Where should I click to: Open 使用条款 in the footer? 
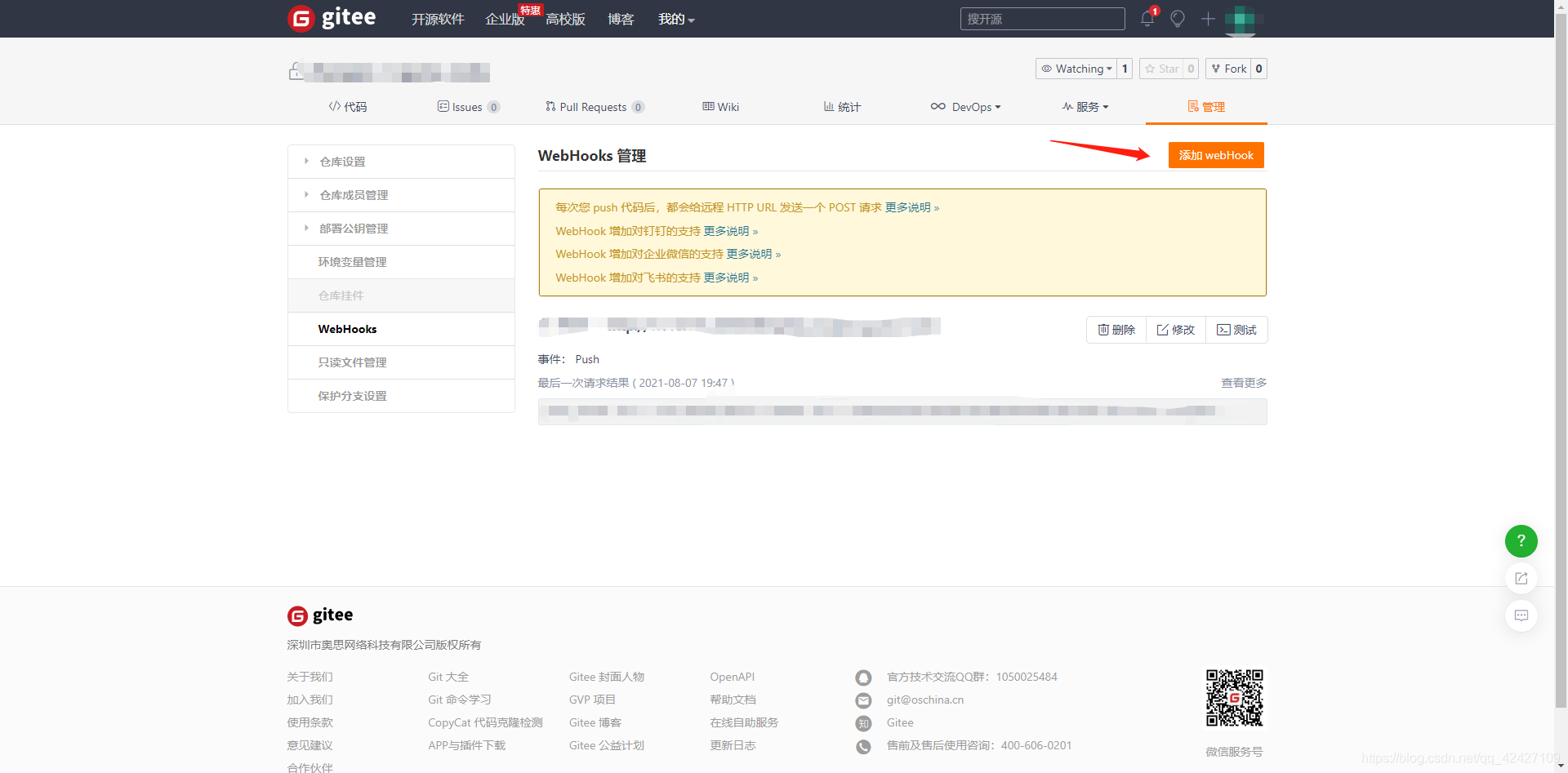310,722
